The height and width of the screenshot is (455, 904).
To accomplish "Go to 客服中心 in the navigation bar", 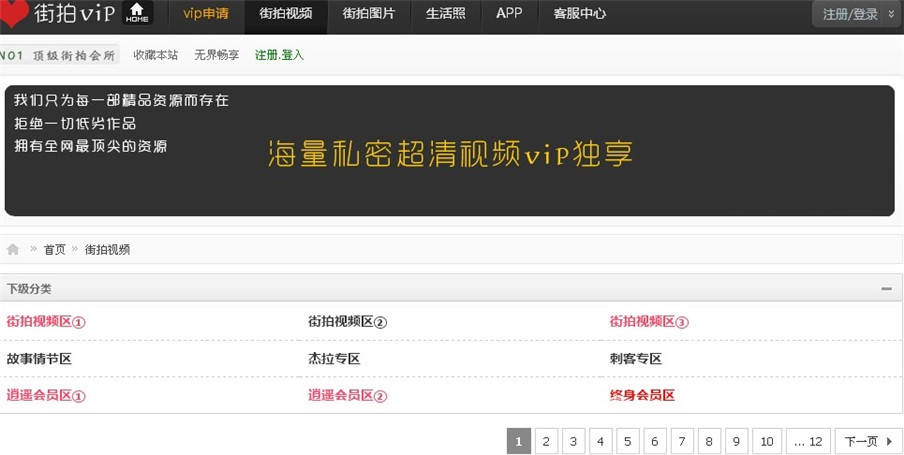I will pos(579,14).
